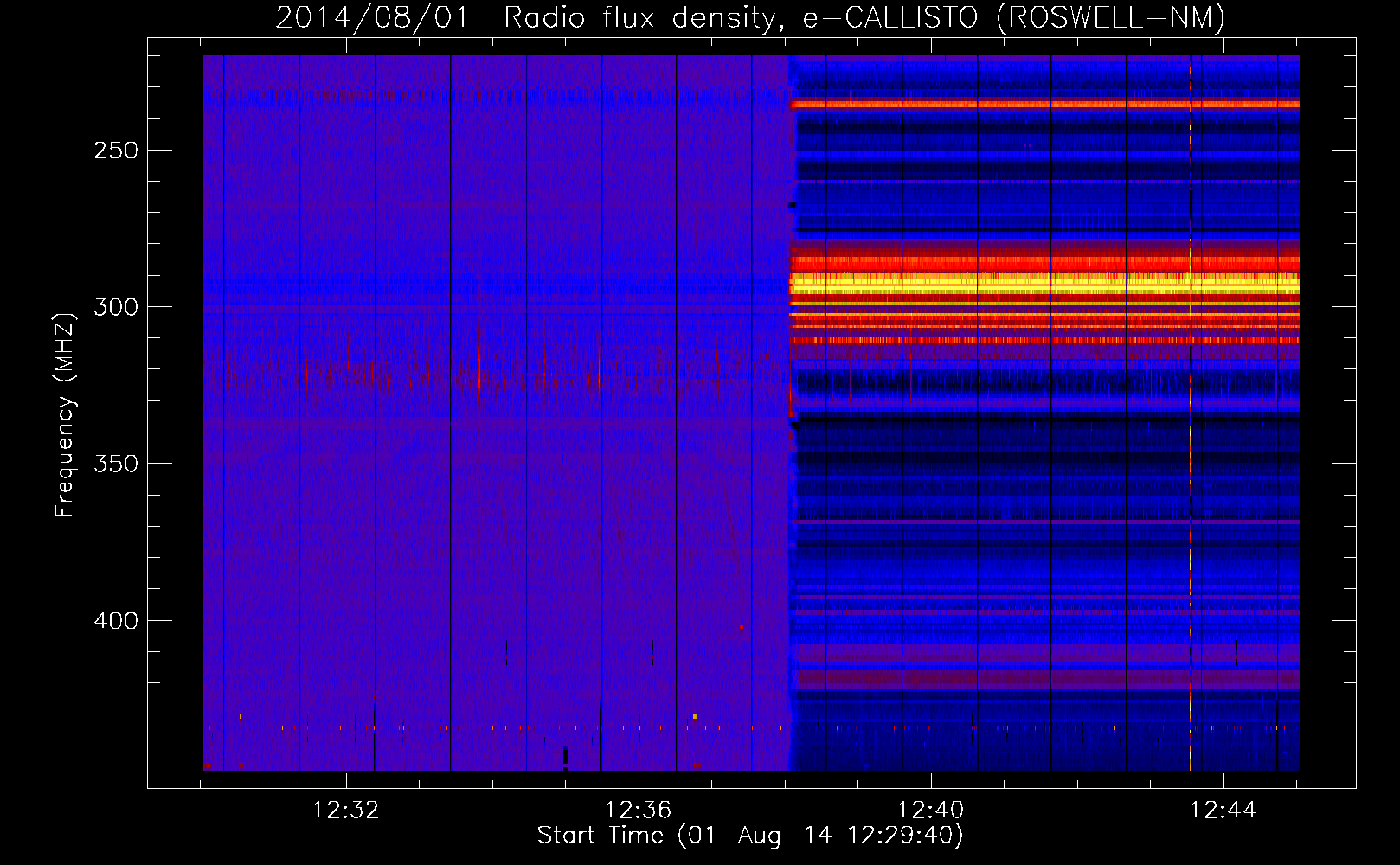The image size is (1400, 865).
Task: Click the 'Start Time (01-Aug-14 12:29:40)' label
Action: [x=750, y=836]
